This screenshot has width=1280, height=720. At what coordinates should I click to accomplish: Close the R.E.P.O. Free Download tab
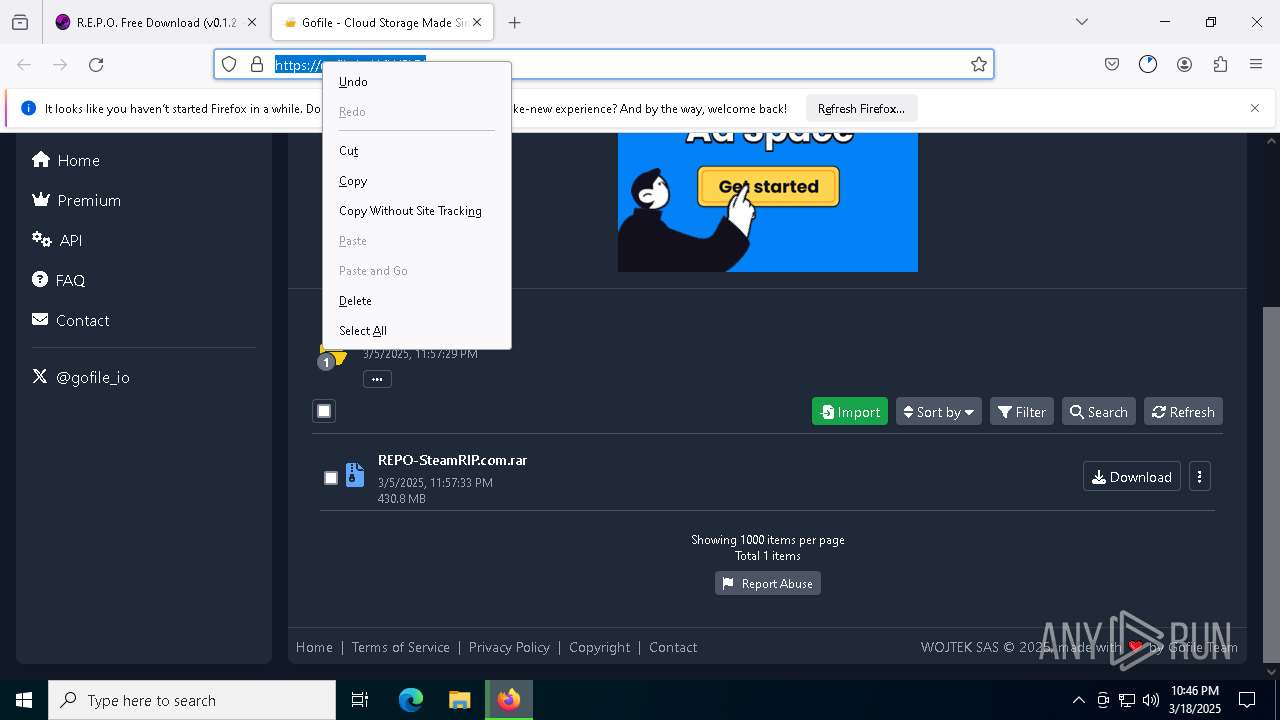pyautogui.click(x=251, y=22)
